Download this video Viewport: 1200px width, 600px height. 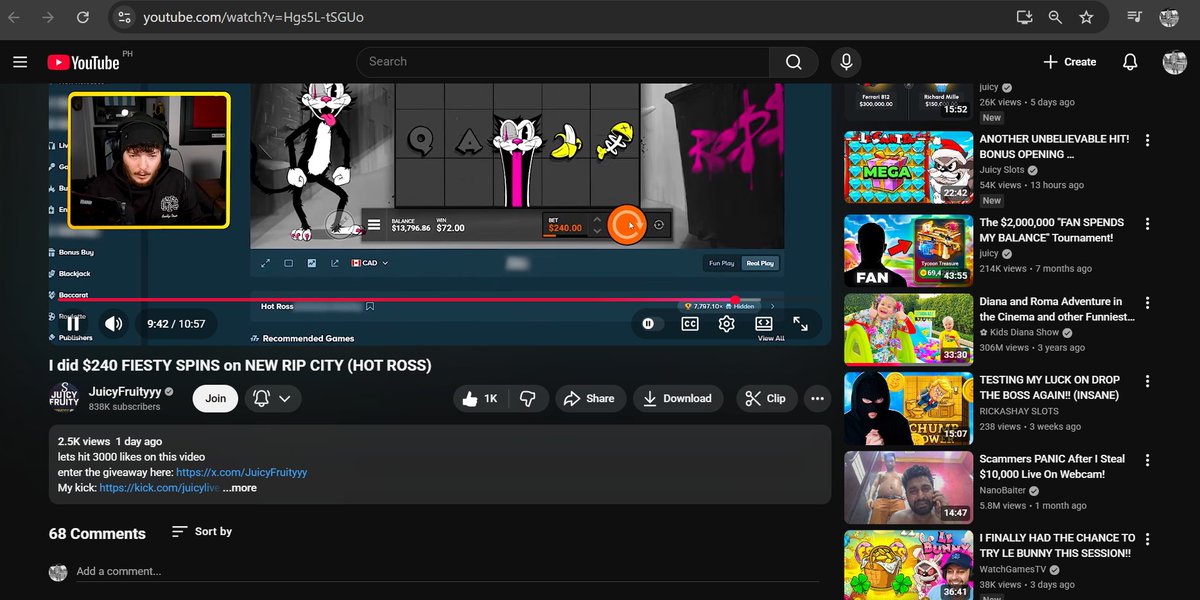(678, 398)
